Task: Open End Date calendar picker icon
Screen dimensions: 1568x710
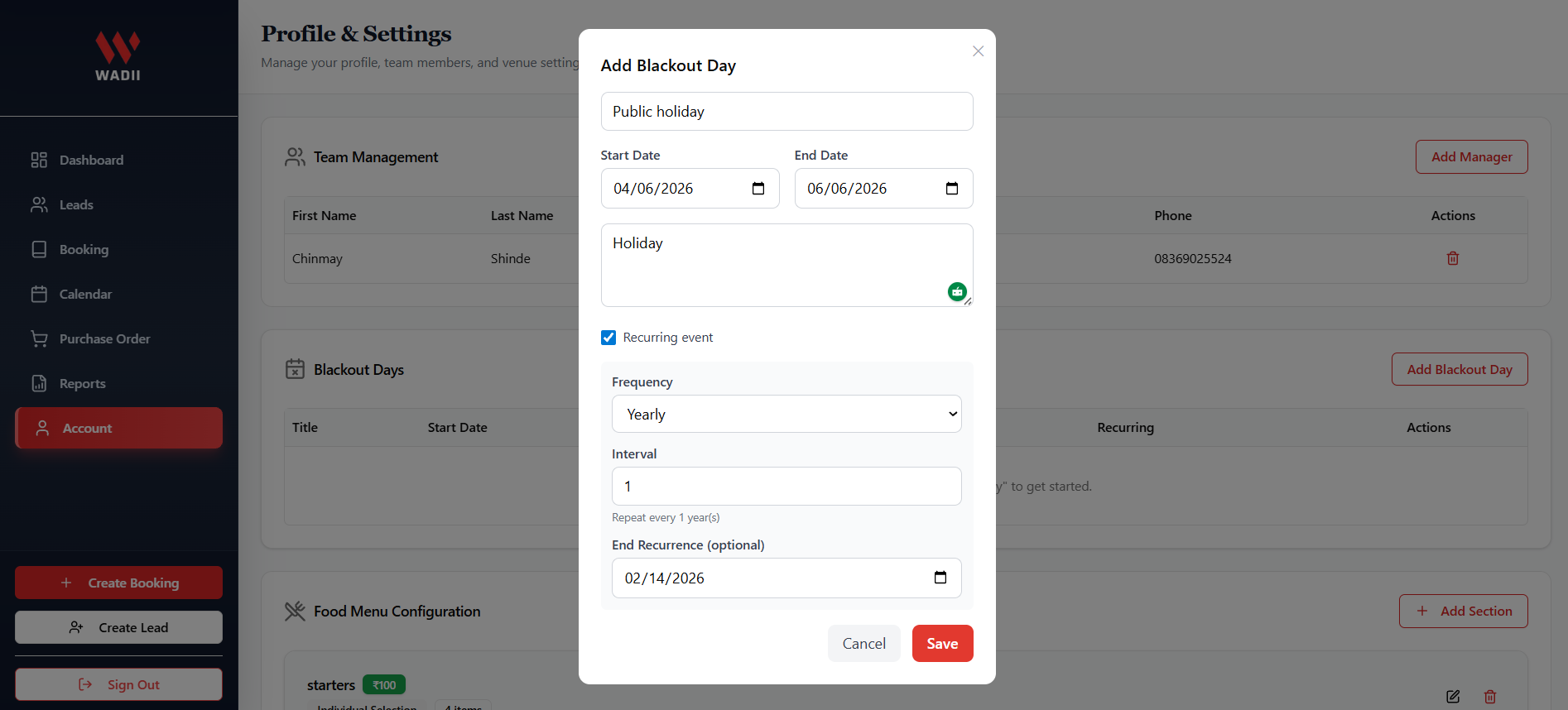Action: click(952, 189)
